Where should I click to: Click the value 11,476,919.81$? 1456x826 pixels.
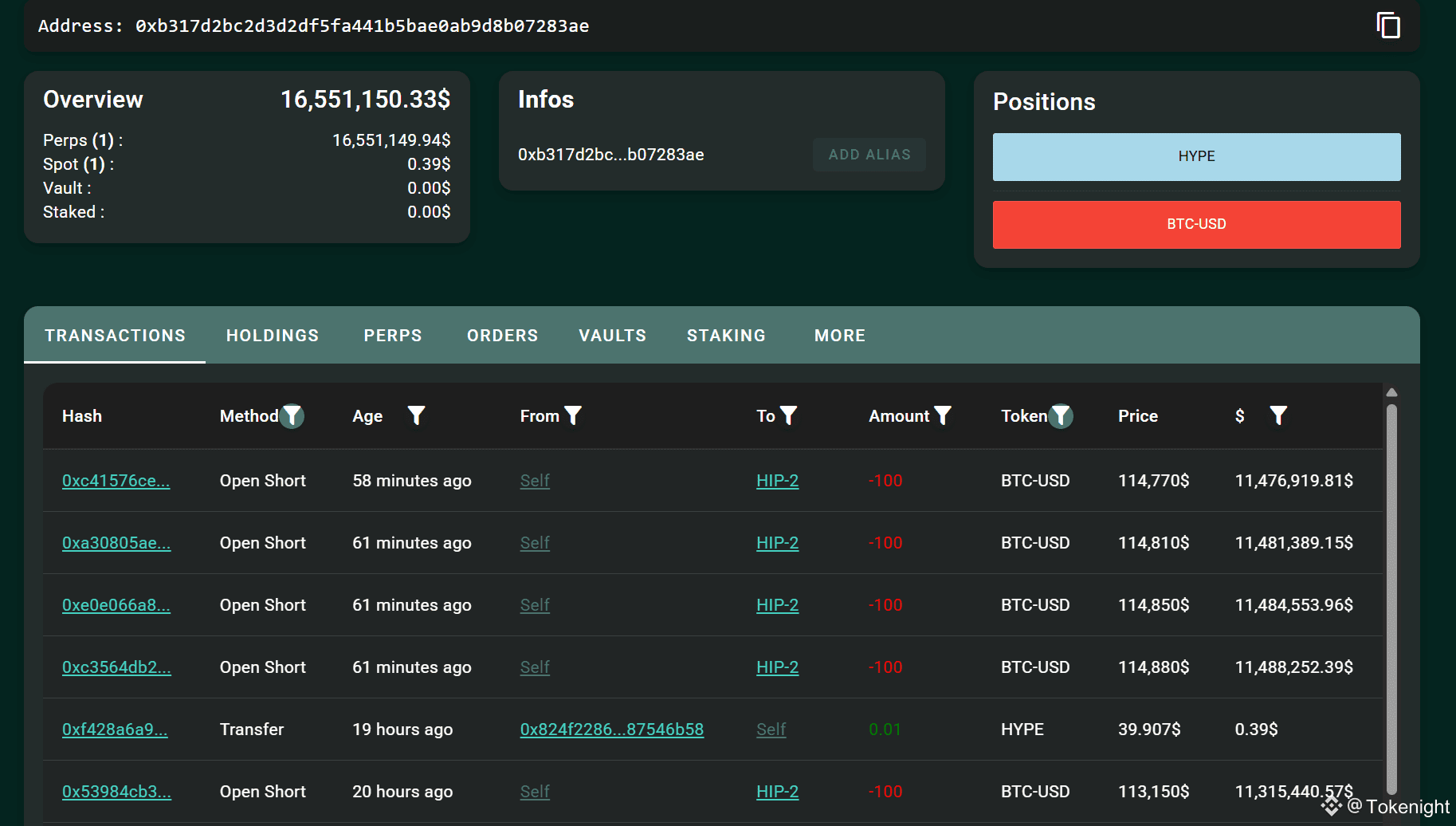click(x=1294, y=481)
